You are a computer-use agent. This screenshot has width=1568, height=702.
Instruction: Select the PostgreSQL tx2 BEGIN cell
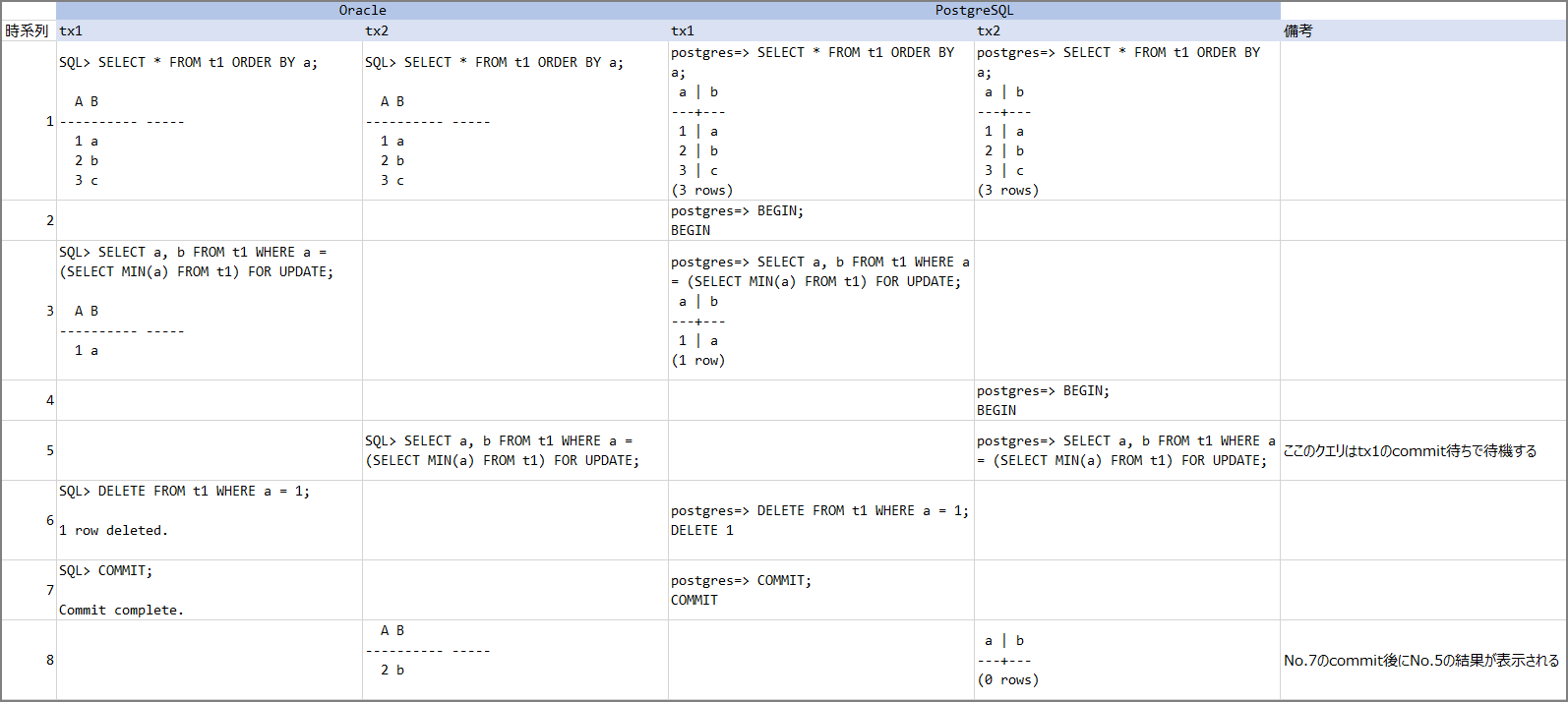point(1126,400)
